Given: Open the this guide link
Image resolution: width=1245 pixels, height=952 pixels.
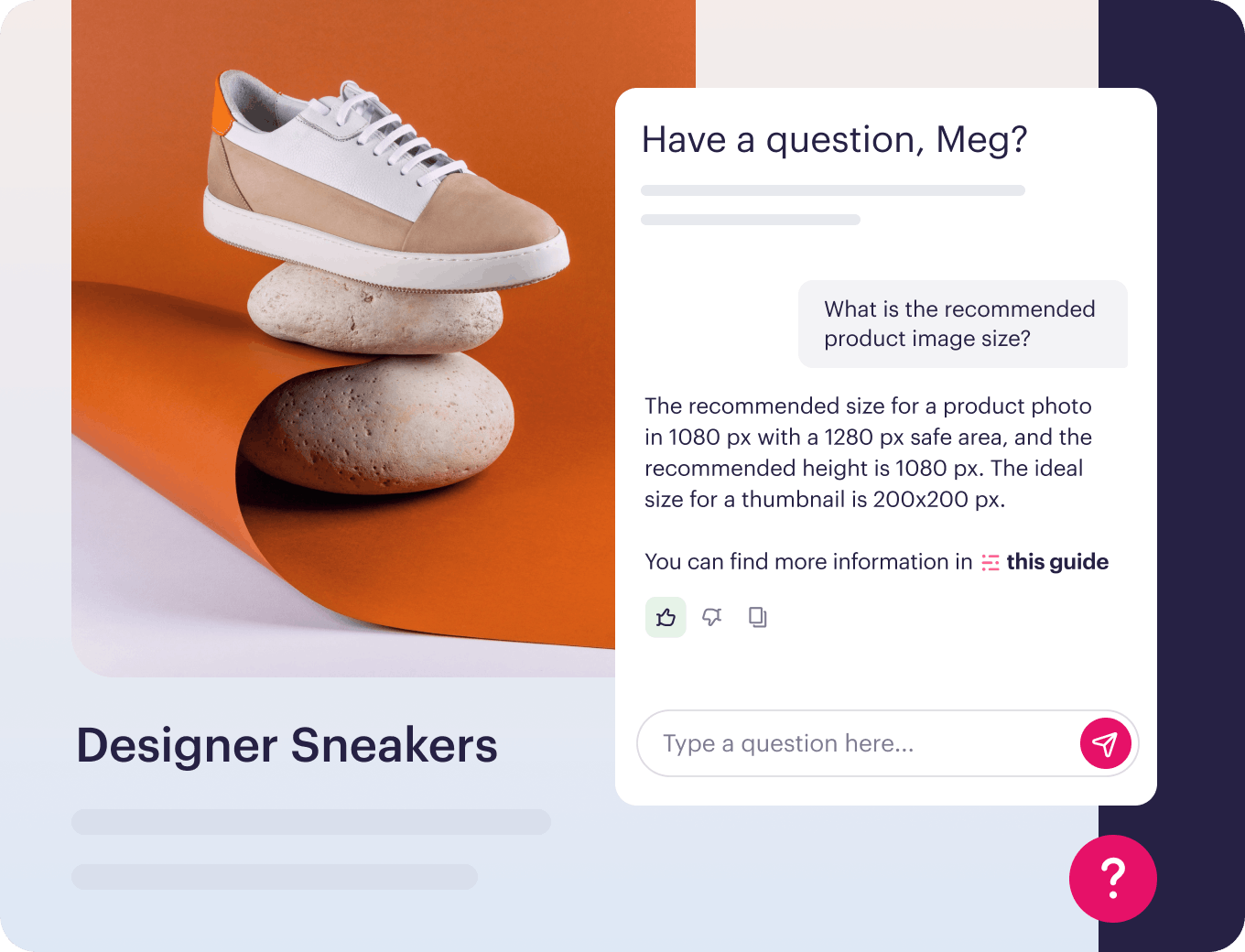Looking at the screenshot, I should 1057,562.
